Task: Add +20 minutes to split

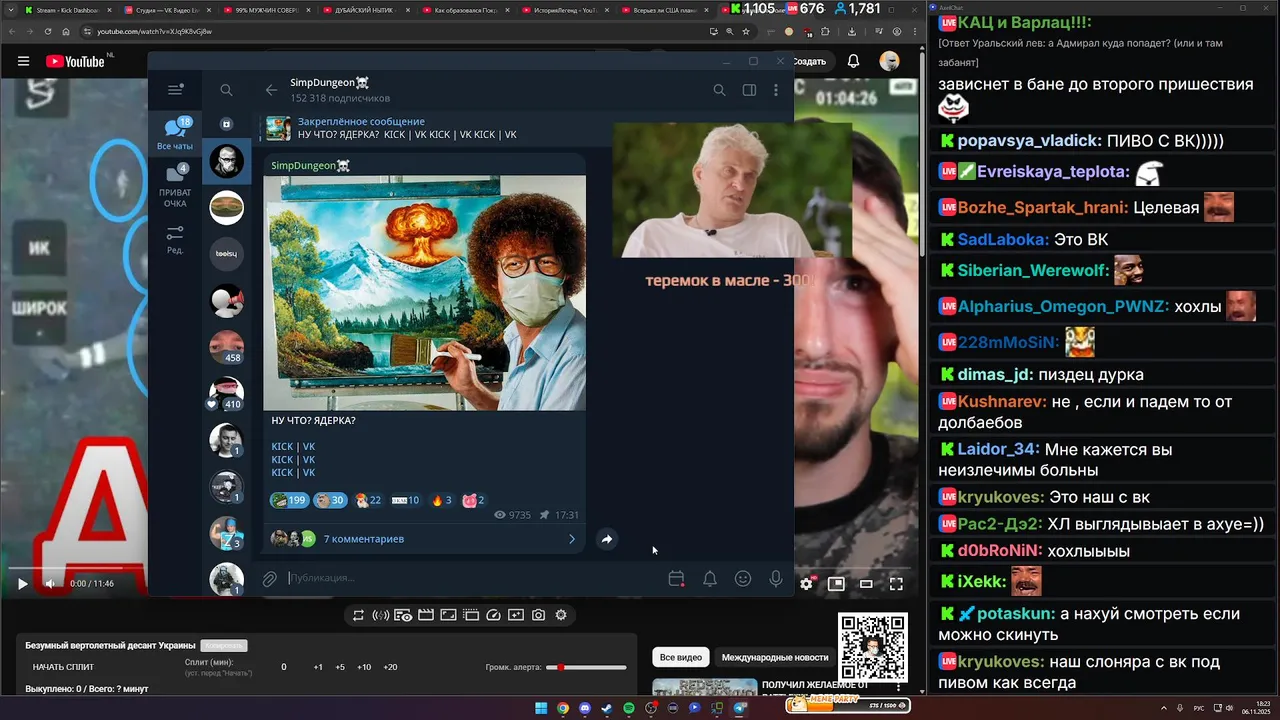Action: click(390, 667)
